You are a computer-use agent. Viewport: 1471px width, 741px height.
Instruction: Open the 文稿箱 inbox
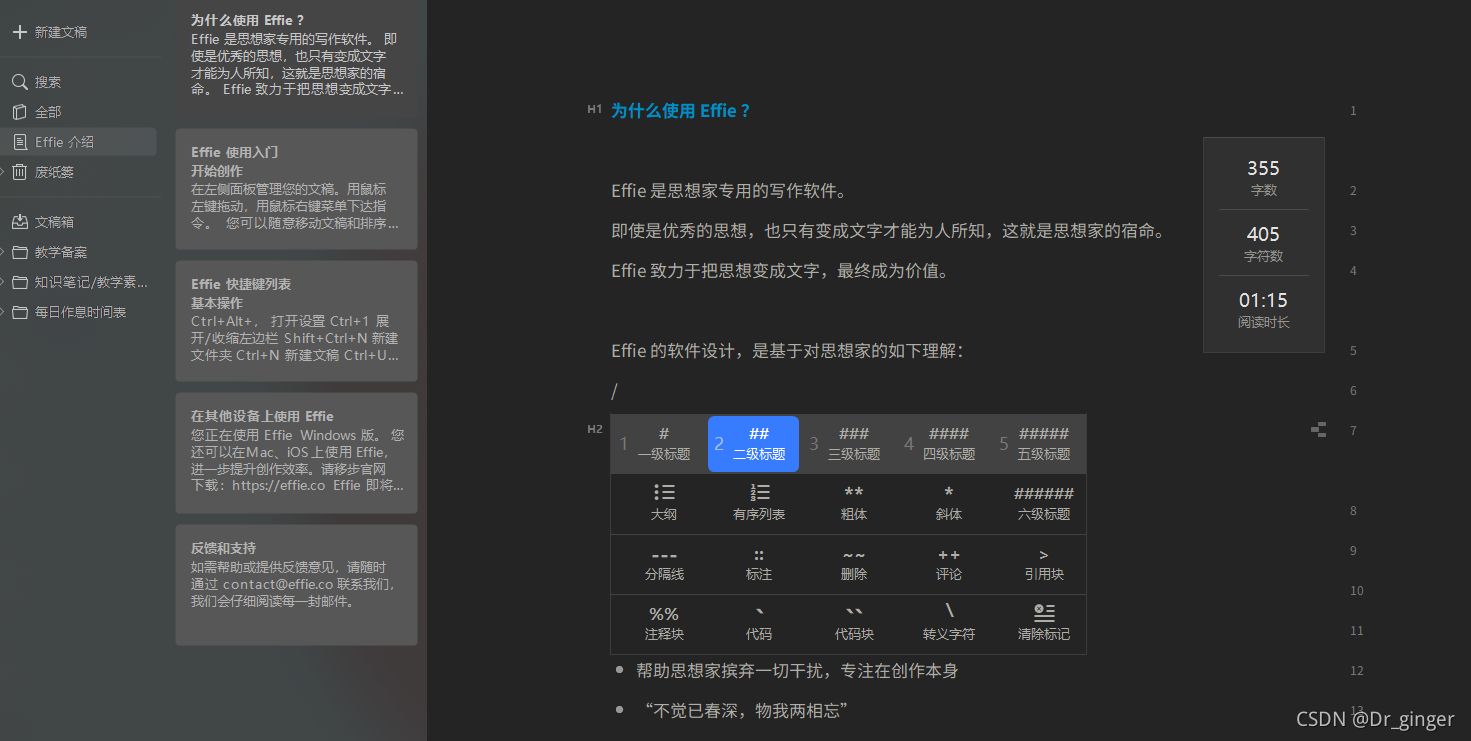pos(43,222)
